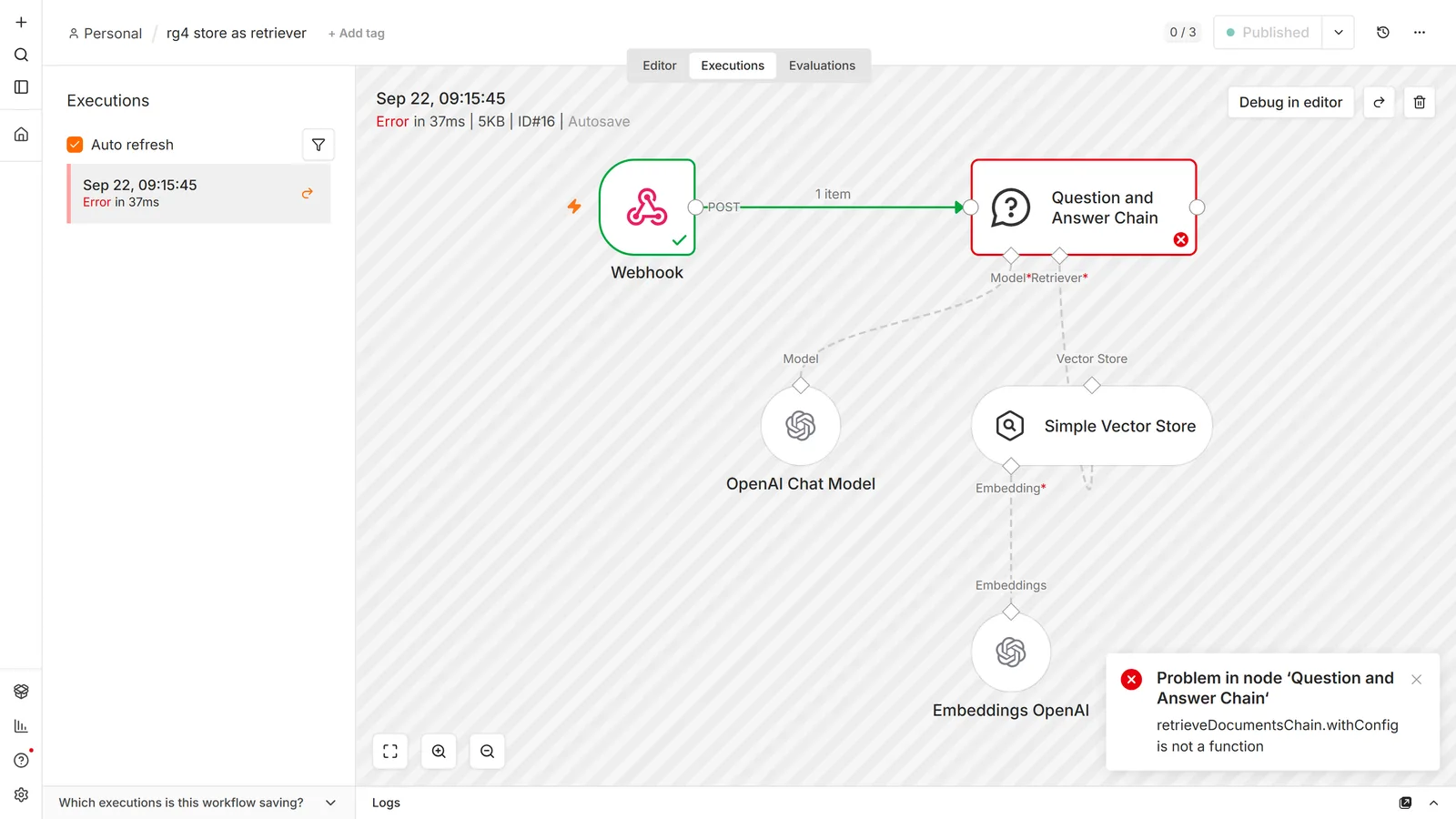The height and width of the screenshot is (819, 1456).
Task: Expand 'Which executions is this workflow saving?'
Action: pos(197,803)
